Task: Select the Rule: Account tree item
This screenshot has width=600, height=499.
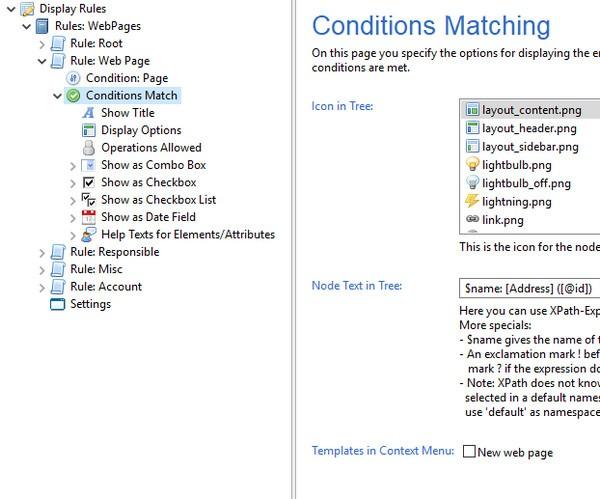Action: [105, 287]
